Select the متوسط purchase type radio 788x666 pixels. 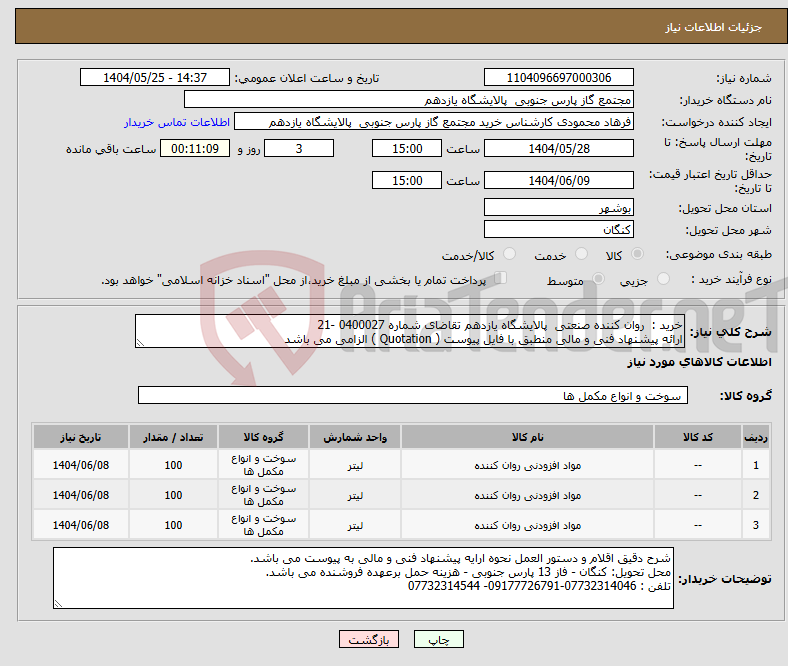point(598,278)
